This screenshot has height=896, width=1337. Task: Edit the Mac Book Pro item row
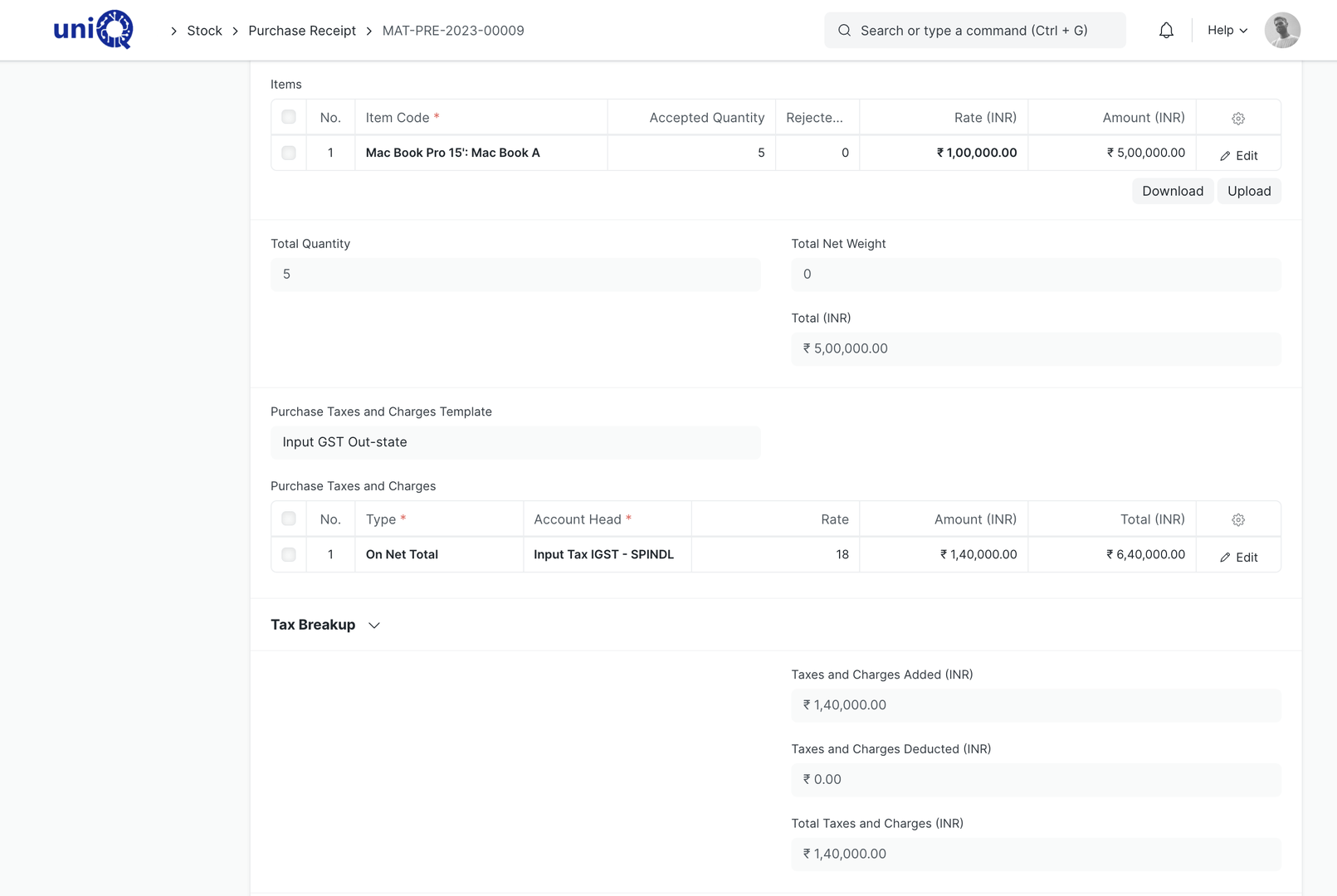click(1238, 155)
